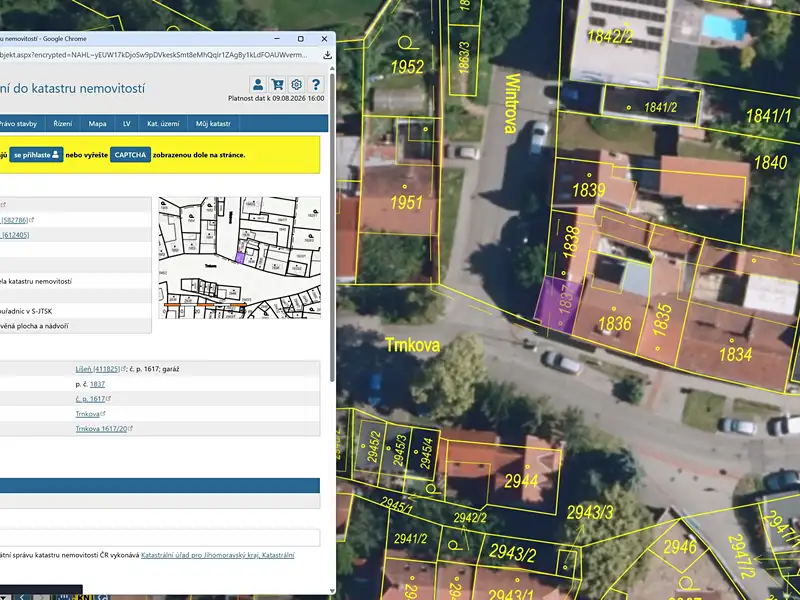Click the CAPTCHA button in the yellow banner
This screenshot has width=800, height=600.
pos(130,155)
